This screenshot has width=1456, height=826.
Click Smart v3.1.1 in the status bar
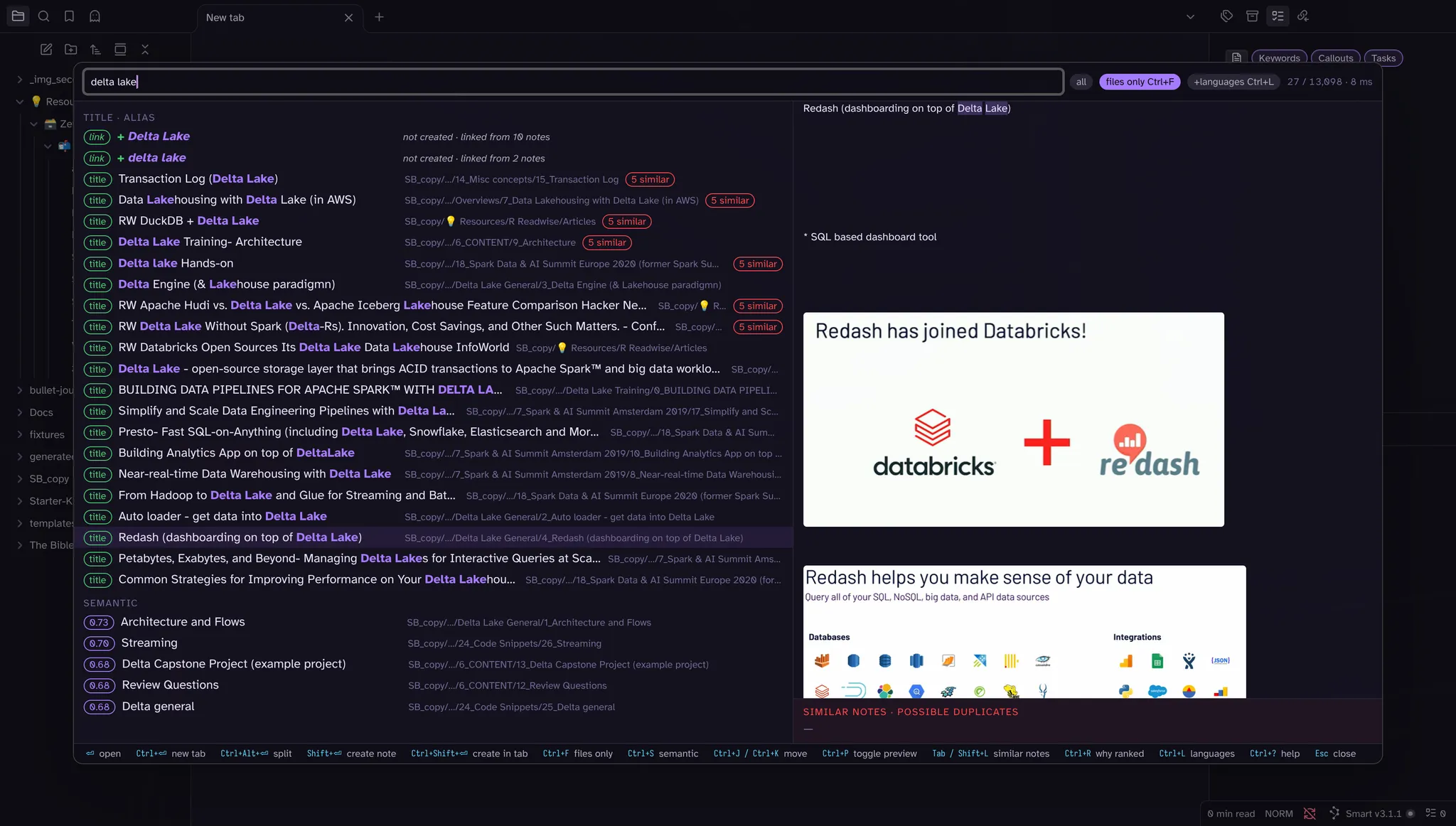pos(1372,813)
